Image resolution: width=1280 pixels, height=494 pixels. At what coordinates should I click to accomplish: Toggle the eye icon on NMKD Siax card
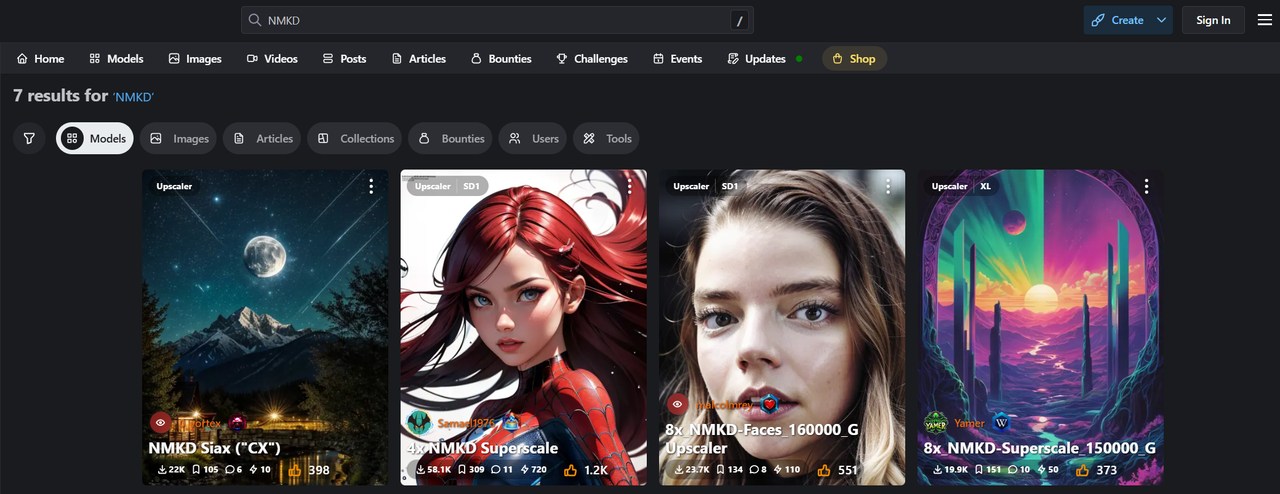point(161,423)
